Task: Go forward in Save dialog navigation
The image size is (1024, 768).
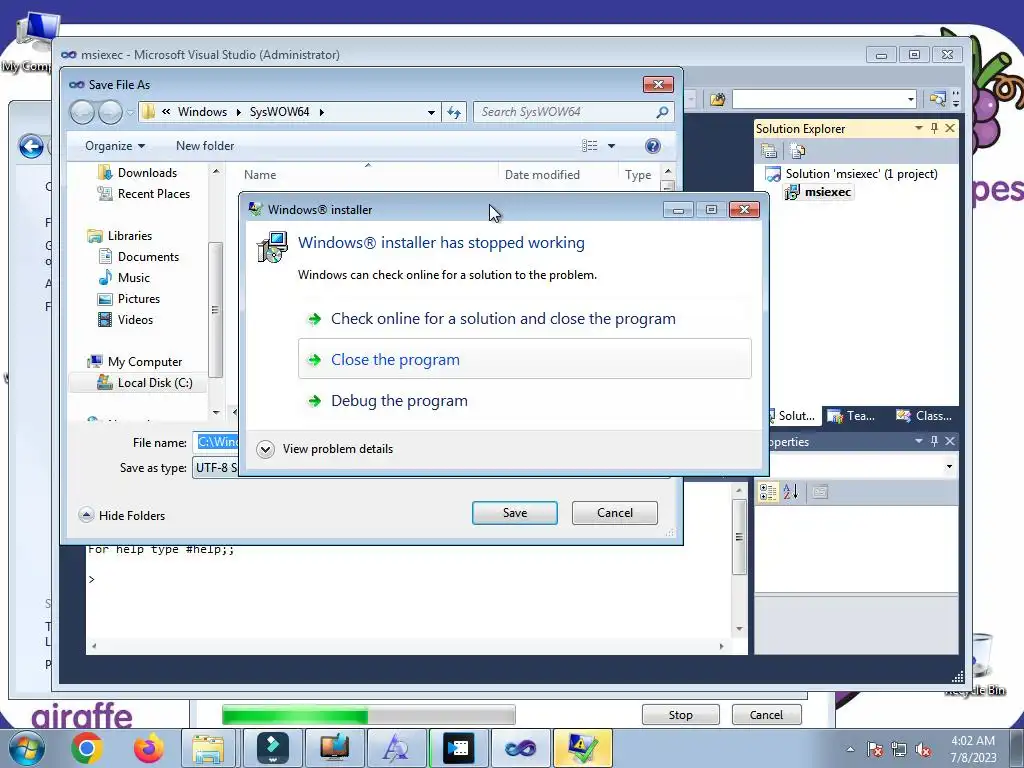Action: tap(110, 112)
